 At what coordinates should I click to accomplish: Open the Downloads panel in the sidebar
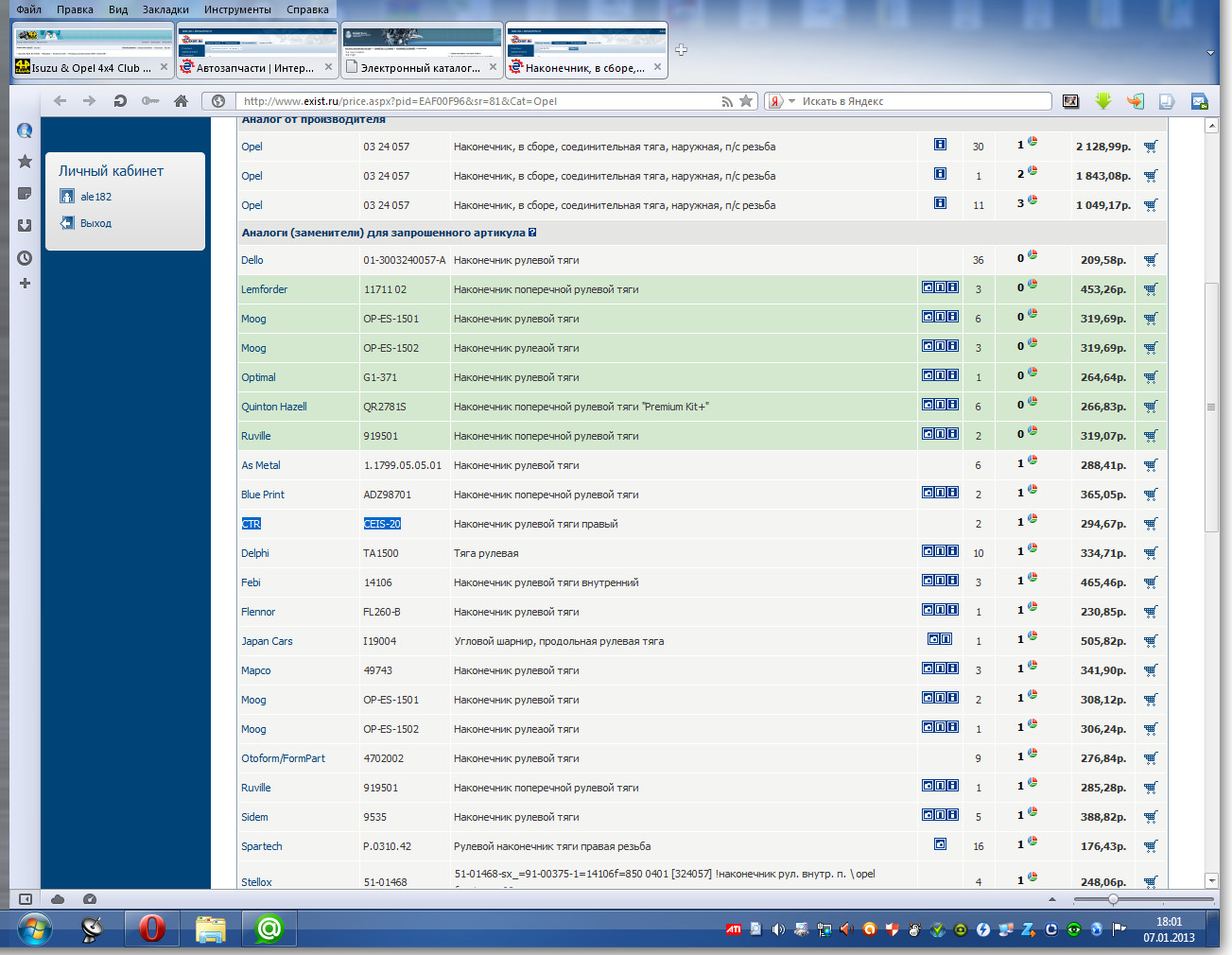tap(25, 226)
